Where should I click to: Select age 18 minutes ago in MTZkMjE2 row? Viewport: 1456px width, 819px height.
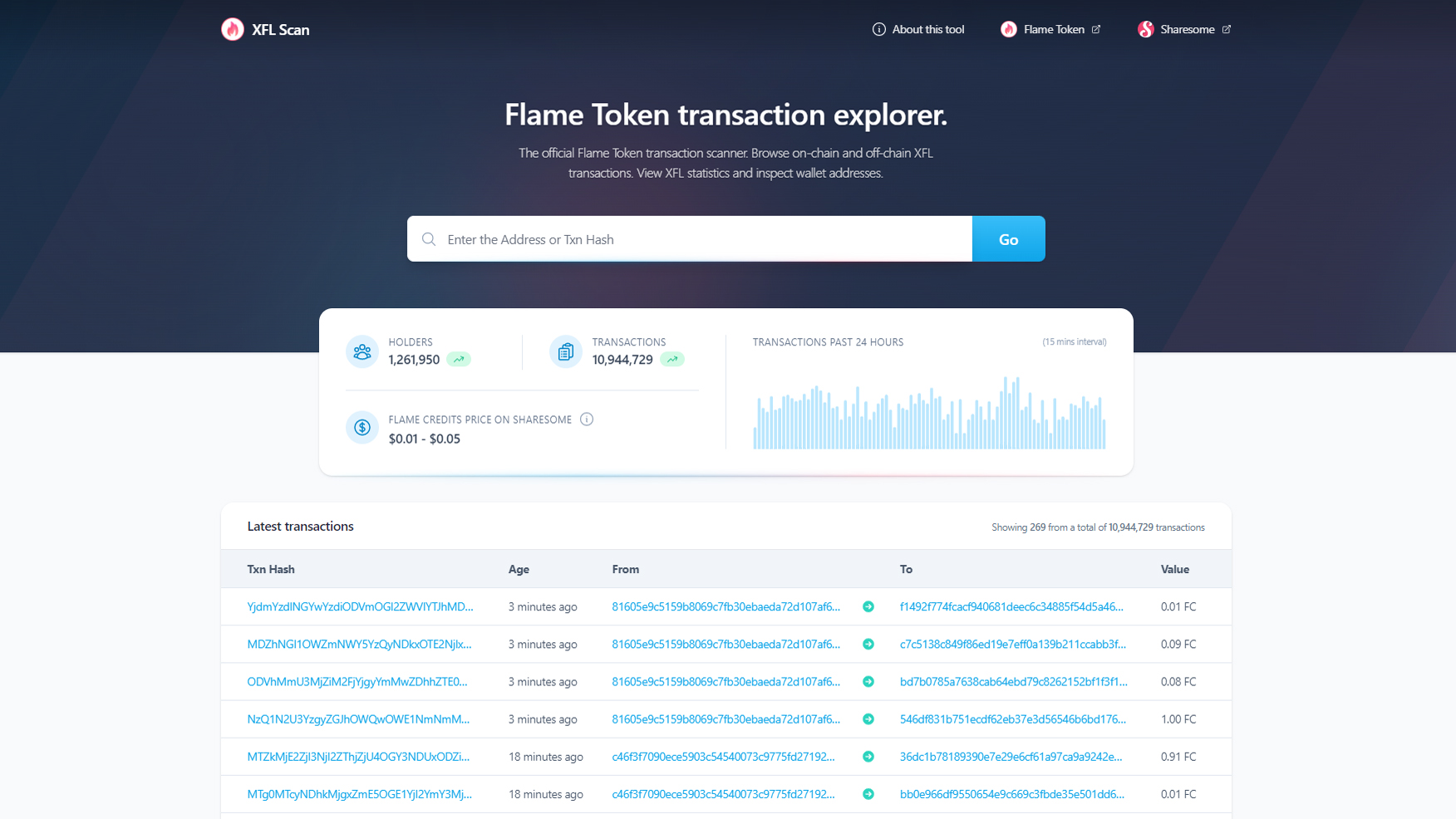click(x=546, y=757)
